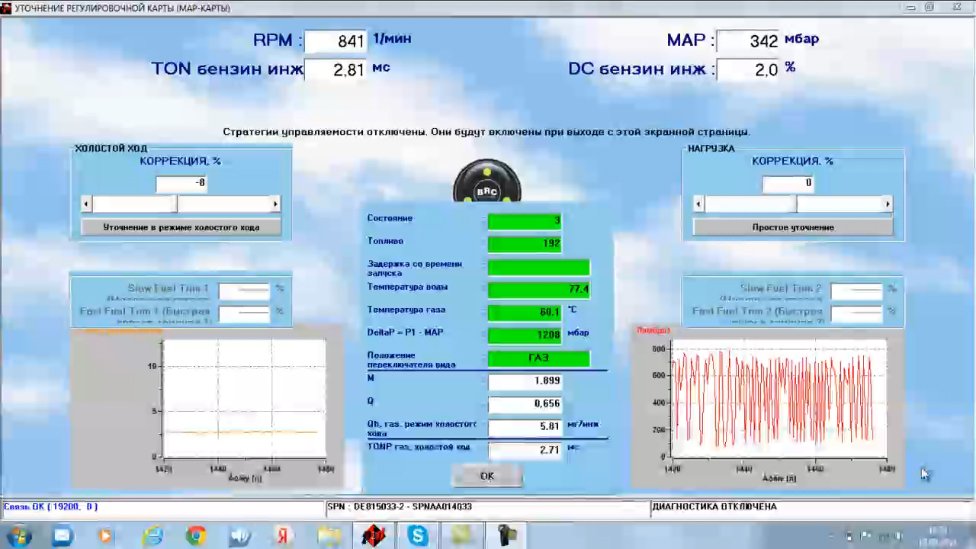Click the idle correction percent field
The width and height of the screenshot is (976, 549).
181,184
